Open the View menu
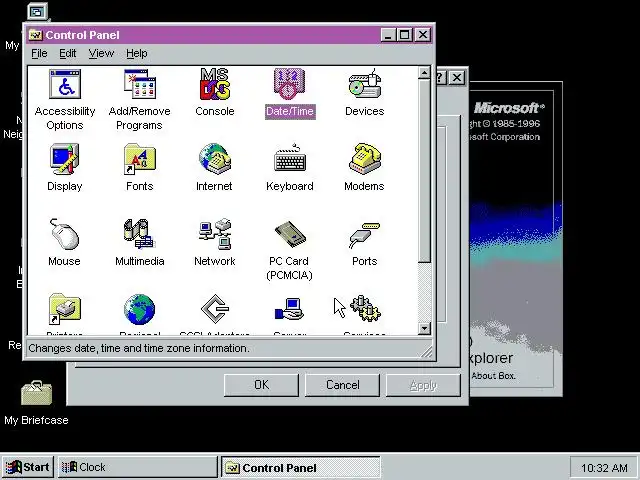Screen dimensions: 640x480 coord(101,53)
